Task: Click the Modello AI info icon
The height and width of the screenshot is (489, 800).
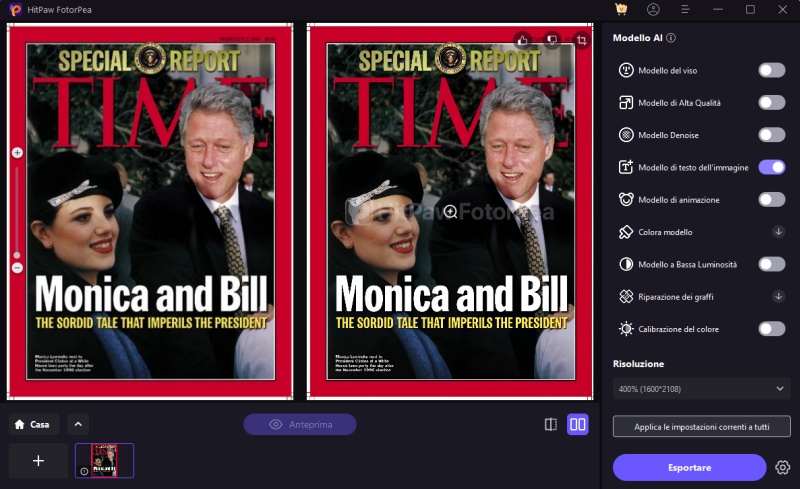Action: [671, 38]
